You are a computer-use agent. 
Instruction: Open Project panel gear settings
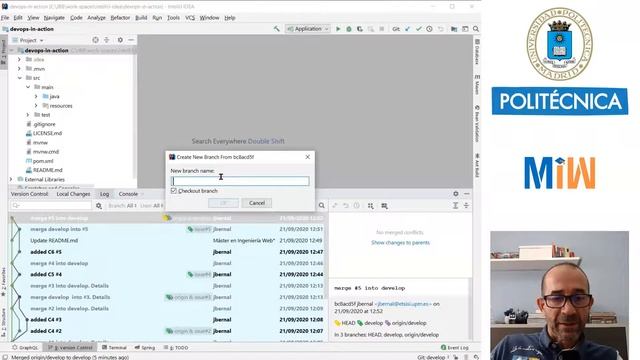coord(120,40)
